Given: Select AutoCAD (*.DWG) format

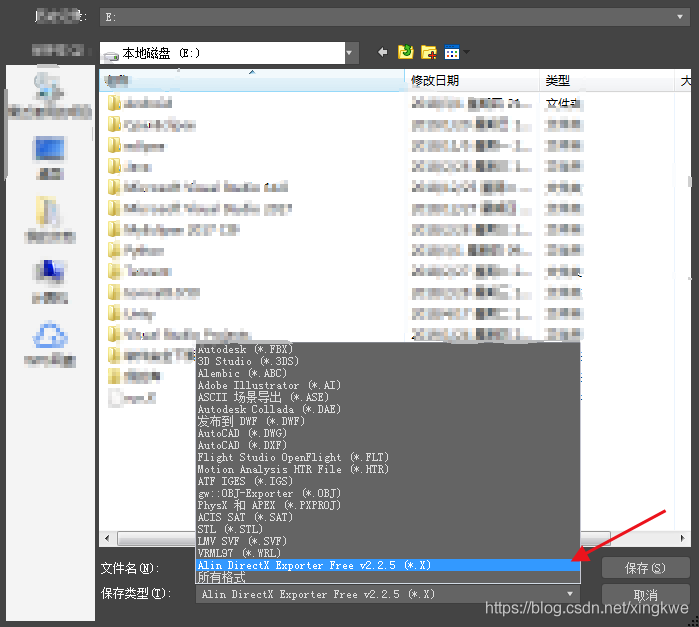Looking at the screenshot, I should [388, 433].
